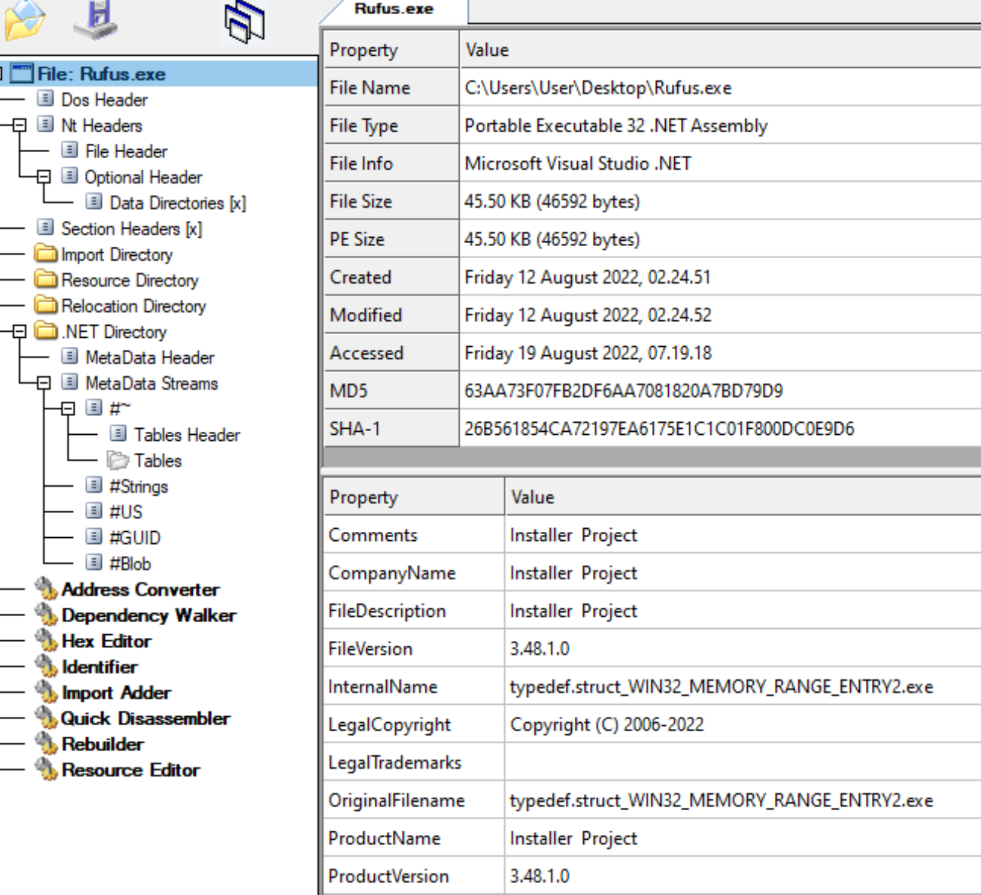Launch the Hex Editor tool
The height and width of the screenshot is (895, 981).
(106, 641)
